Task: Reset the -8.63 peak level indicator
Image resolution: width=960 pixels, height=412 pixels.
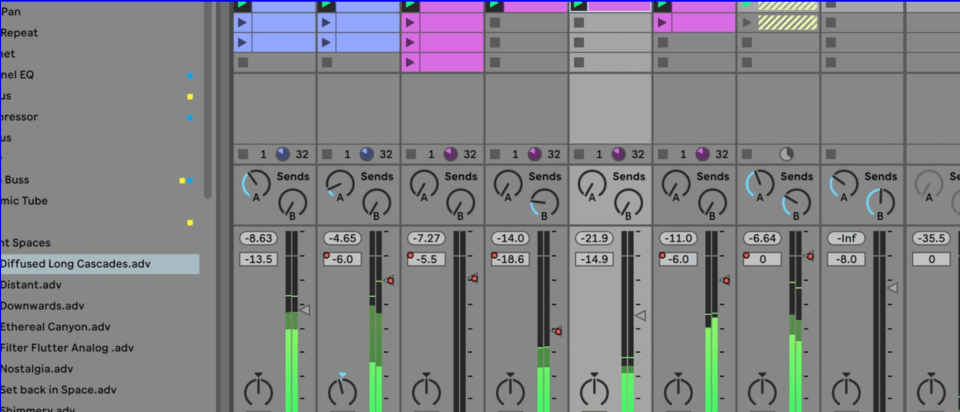Action: (258, 238)
